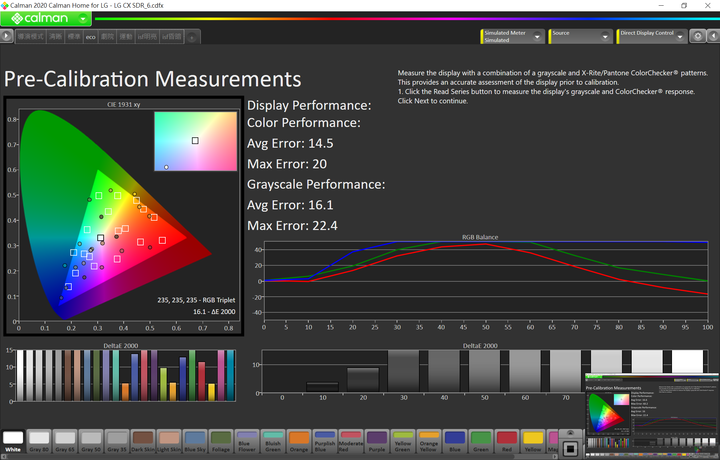
Task: Click the '16.1 - ΔE 2000' text
Action: pos(214,311)
